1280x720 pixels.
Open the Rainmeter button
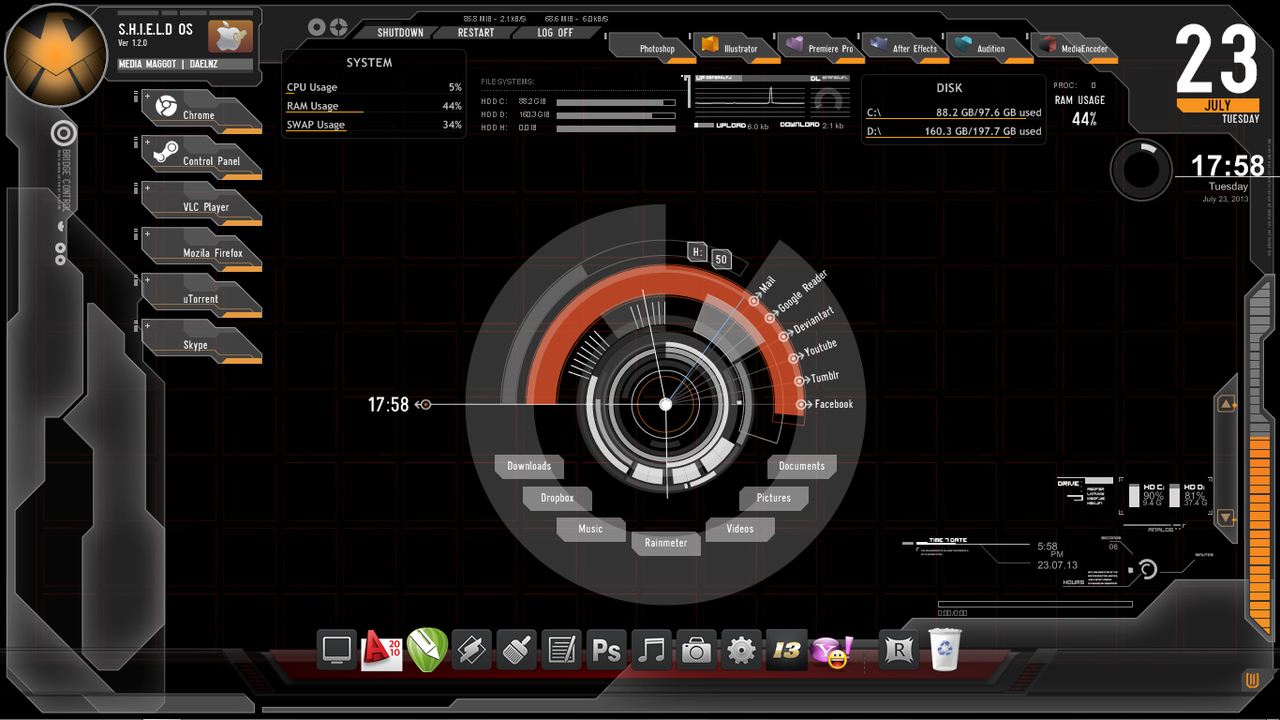pos(666,543)
